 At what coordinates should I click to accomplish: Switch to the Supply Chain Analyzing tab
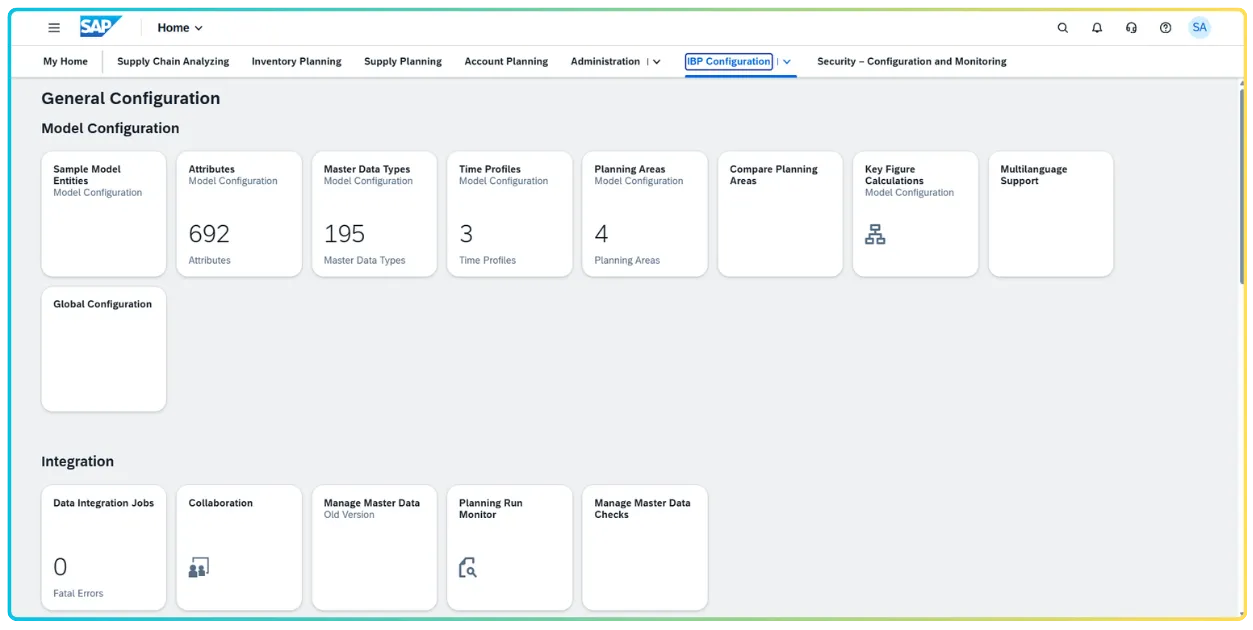point(172,61)
